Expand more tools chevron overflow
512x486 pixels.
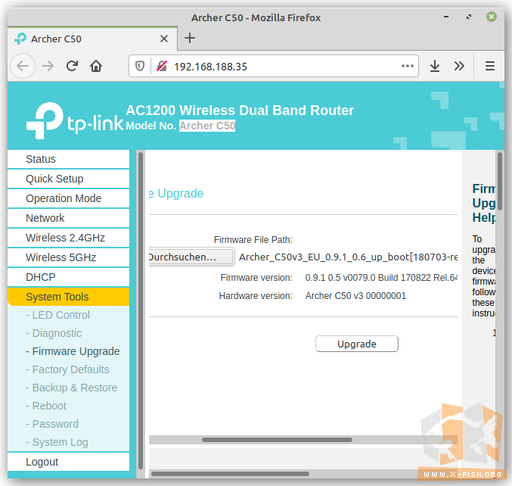459,66
